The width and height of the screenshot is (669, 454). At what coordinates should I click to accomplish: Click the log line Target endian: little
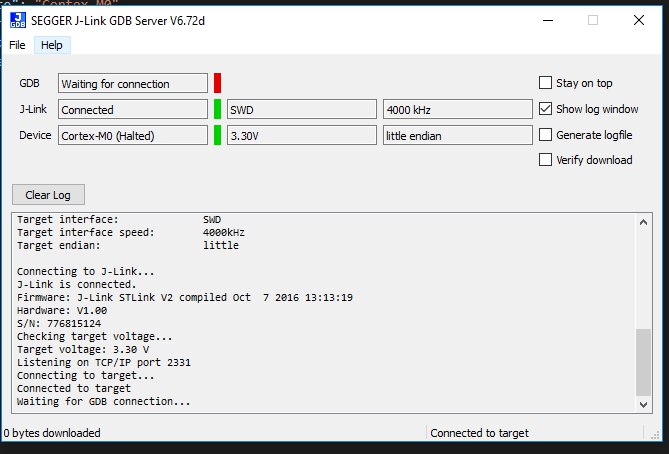128,245
